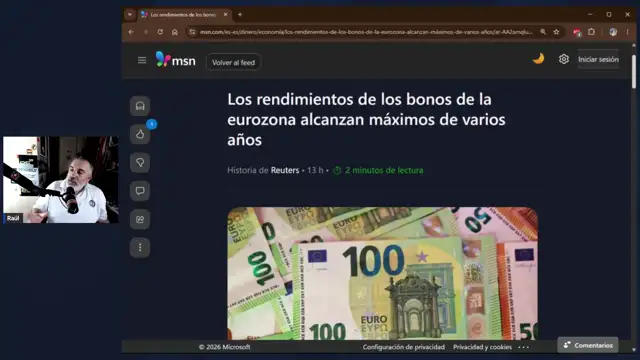The width and height of the screenshot is (640, 360).
Task: Open footer more options ellipsis
Action: point(523,347)
